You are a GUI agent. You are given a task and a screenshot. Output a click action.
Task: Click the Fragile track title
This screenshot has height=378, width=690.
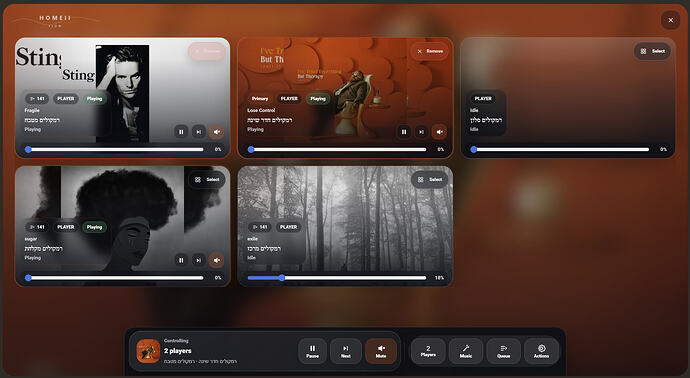tap(32, 110)
